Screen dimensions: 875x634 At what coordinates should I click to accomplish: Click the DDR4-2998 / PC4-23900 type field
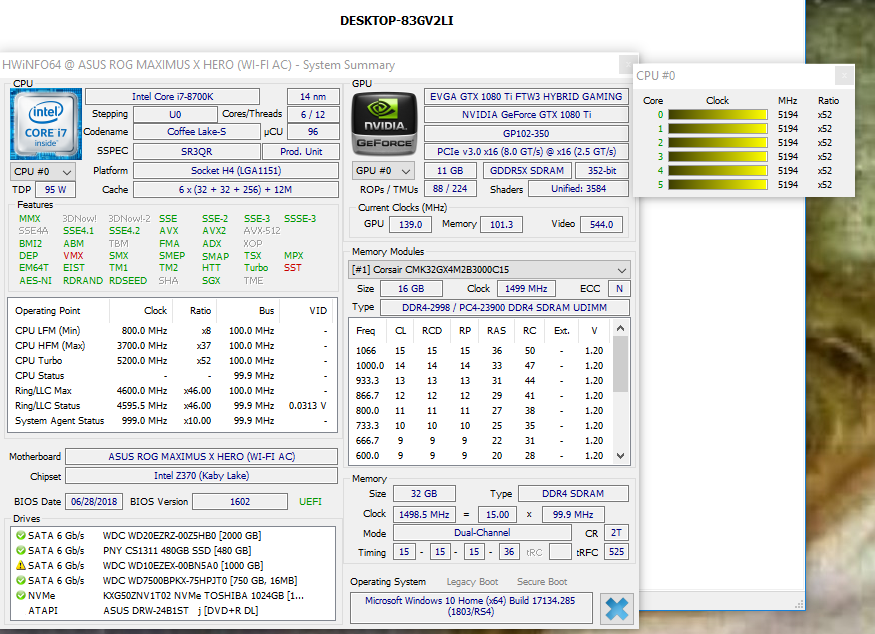click(504, 308)
